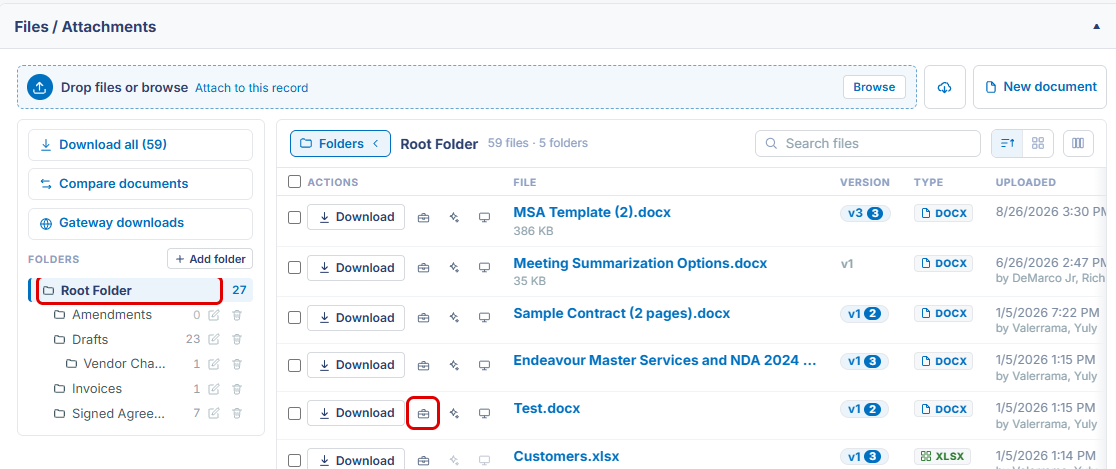Click monitor icon for Meeting Summarization Options.docx
The image size is (1116, 469).
pyautogui.click(x=485, y=268)
